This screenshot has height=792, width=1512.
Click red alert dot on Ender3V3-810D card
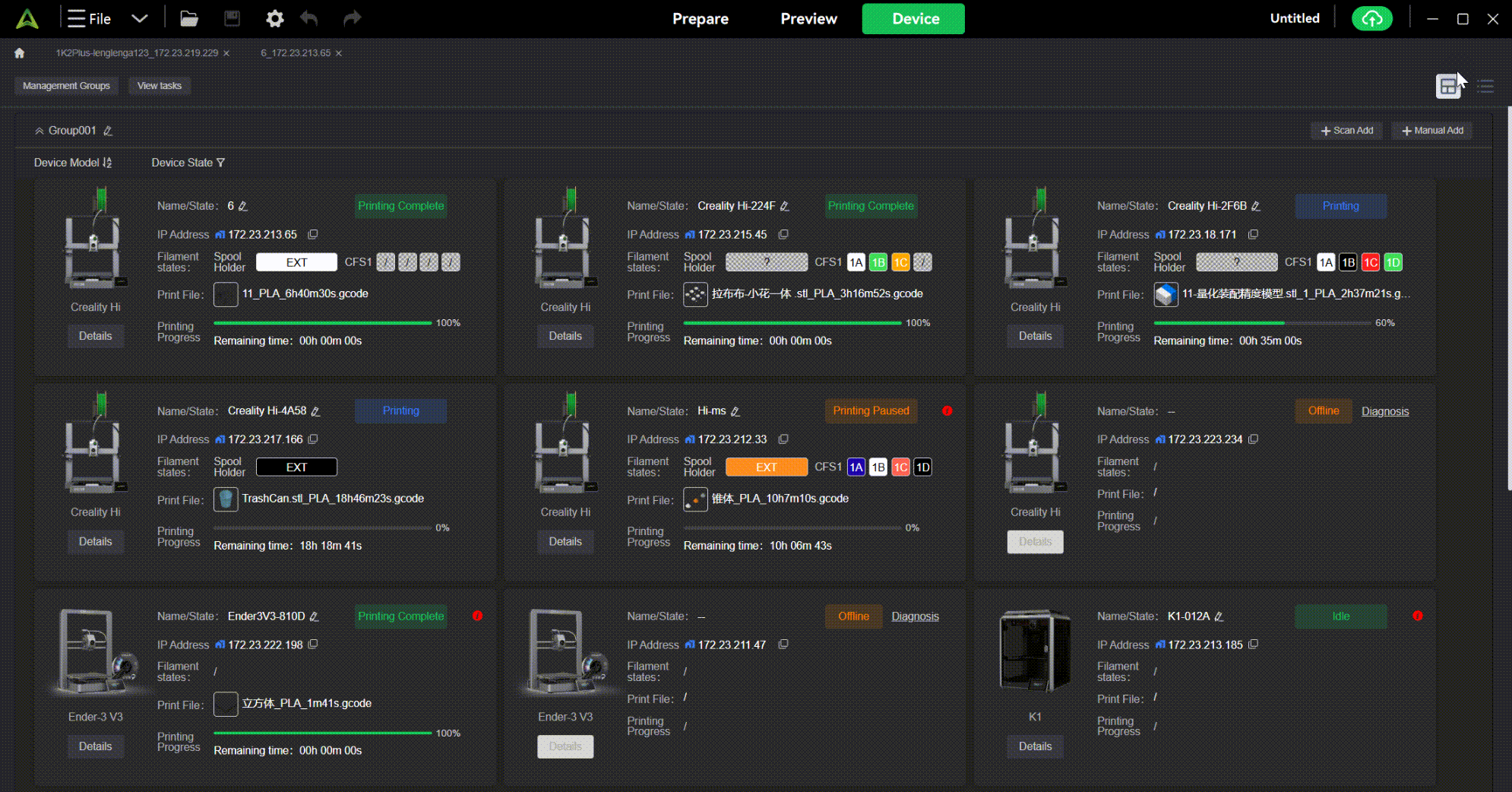[477, 616]
